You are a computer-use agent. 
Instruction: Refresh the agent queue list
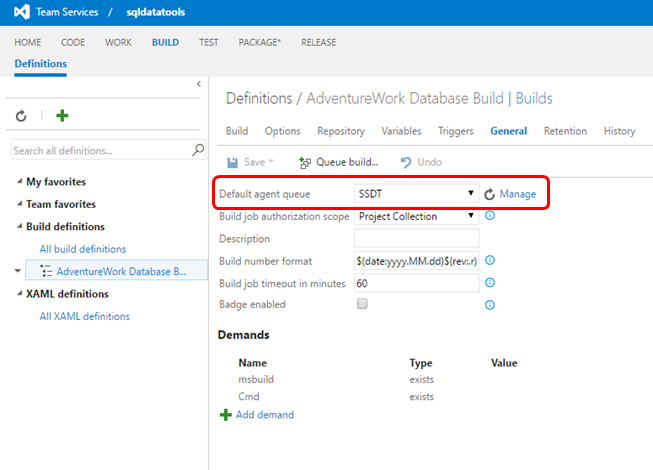coord(489,194)
